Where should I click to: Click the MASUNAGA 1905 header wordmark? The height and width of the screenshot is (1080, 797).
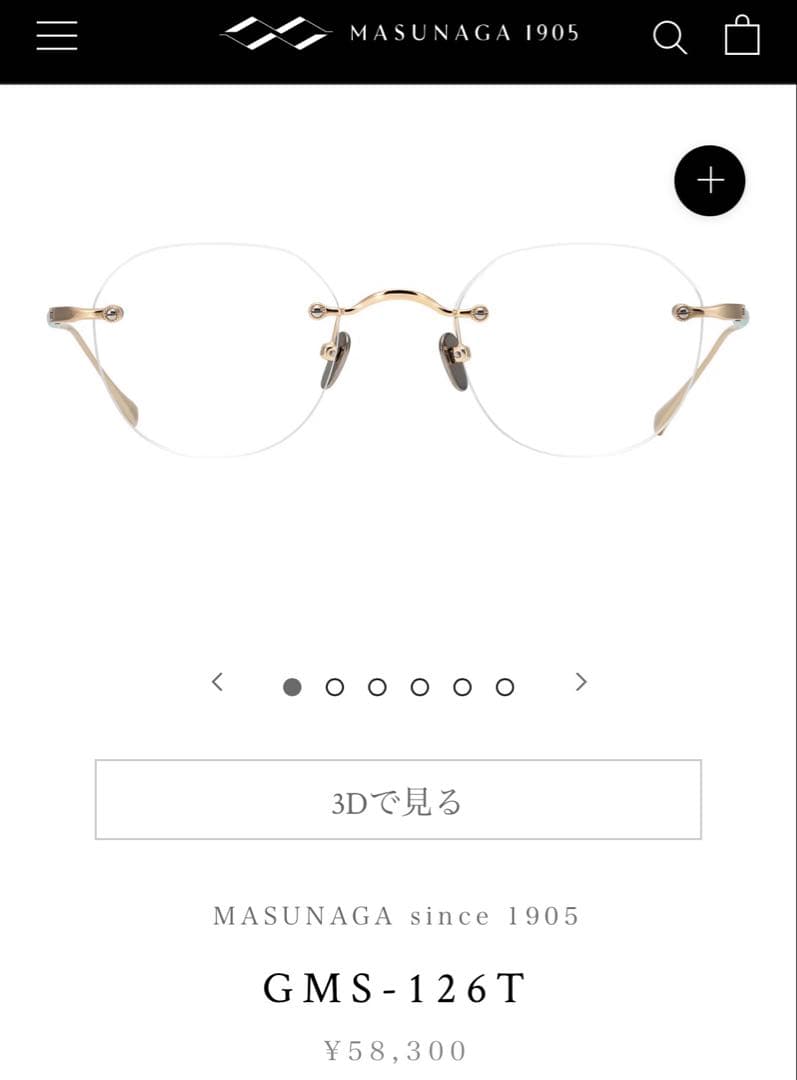click(x=464, y=33)
